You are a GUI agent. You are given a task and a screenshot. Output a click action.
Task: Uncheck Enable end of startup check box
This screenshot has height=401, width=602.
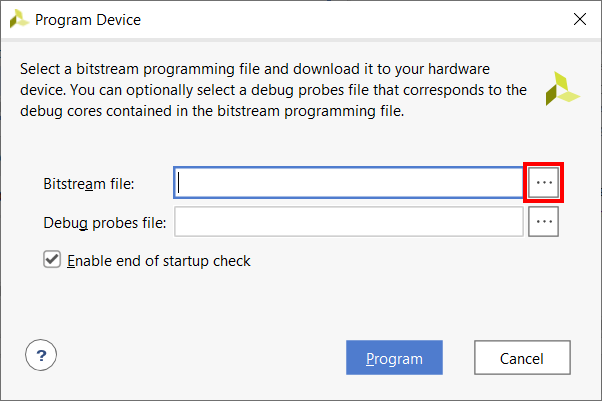pyautogui.click(x=52, y=259)
